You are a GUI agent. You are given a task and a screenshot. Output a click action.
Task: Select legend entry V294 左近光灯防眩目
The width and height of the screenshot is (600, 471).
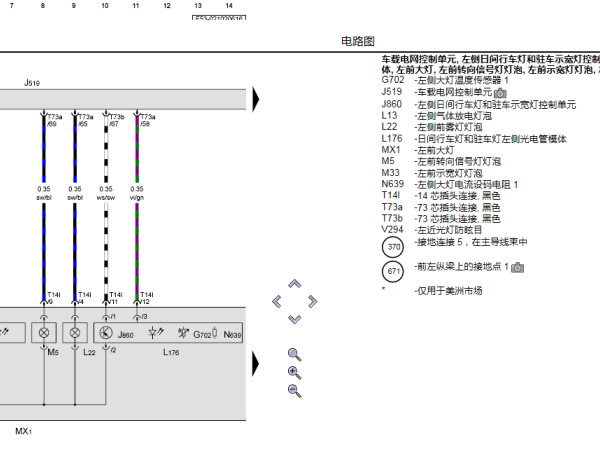(432, 230)
